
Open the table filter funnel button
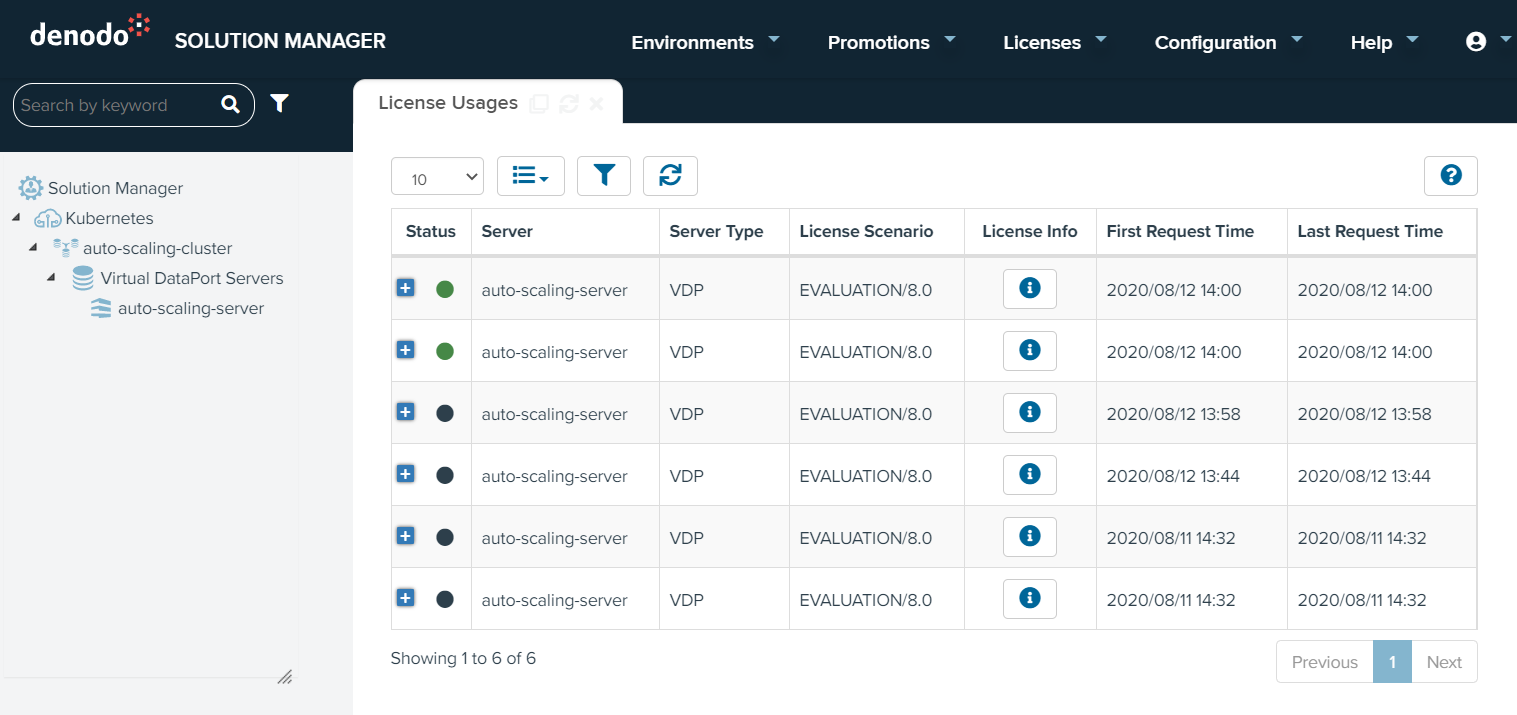pos(604,176)
